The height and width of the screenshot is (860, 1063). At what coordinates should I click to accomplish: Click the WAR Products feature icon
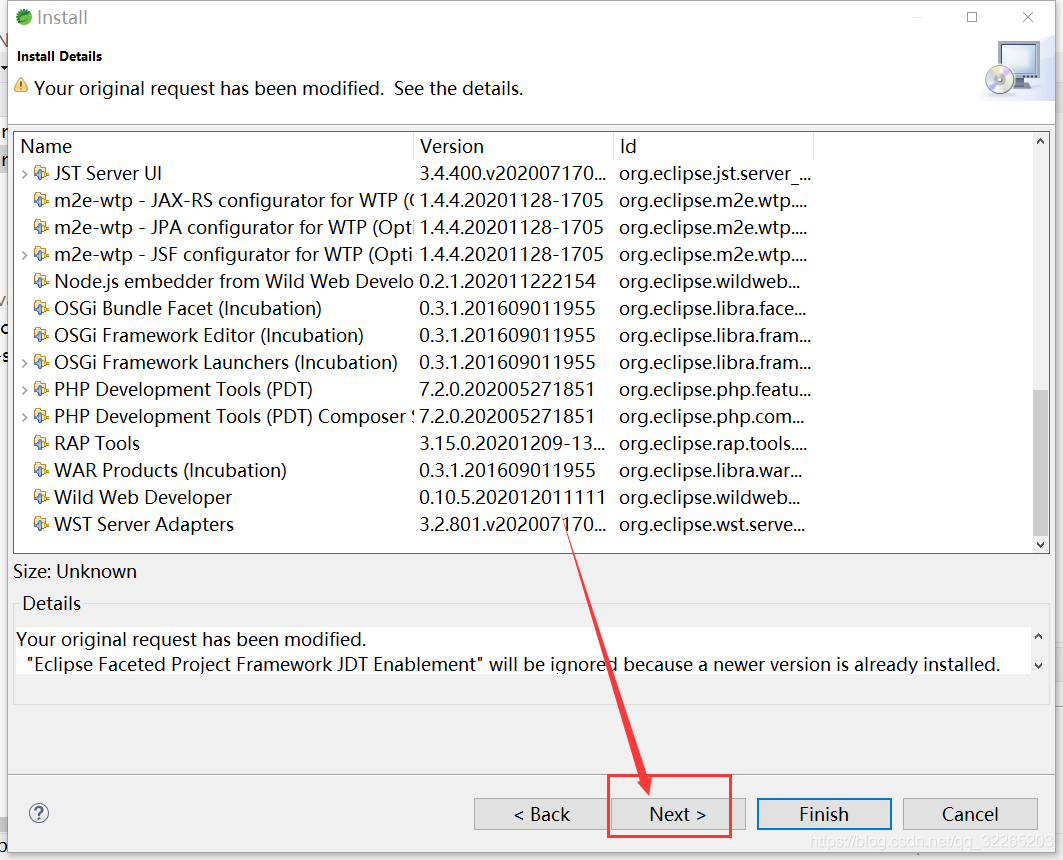coord(41,470)
